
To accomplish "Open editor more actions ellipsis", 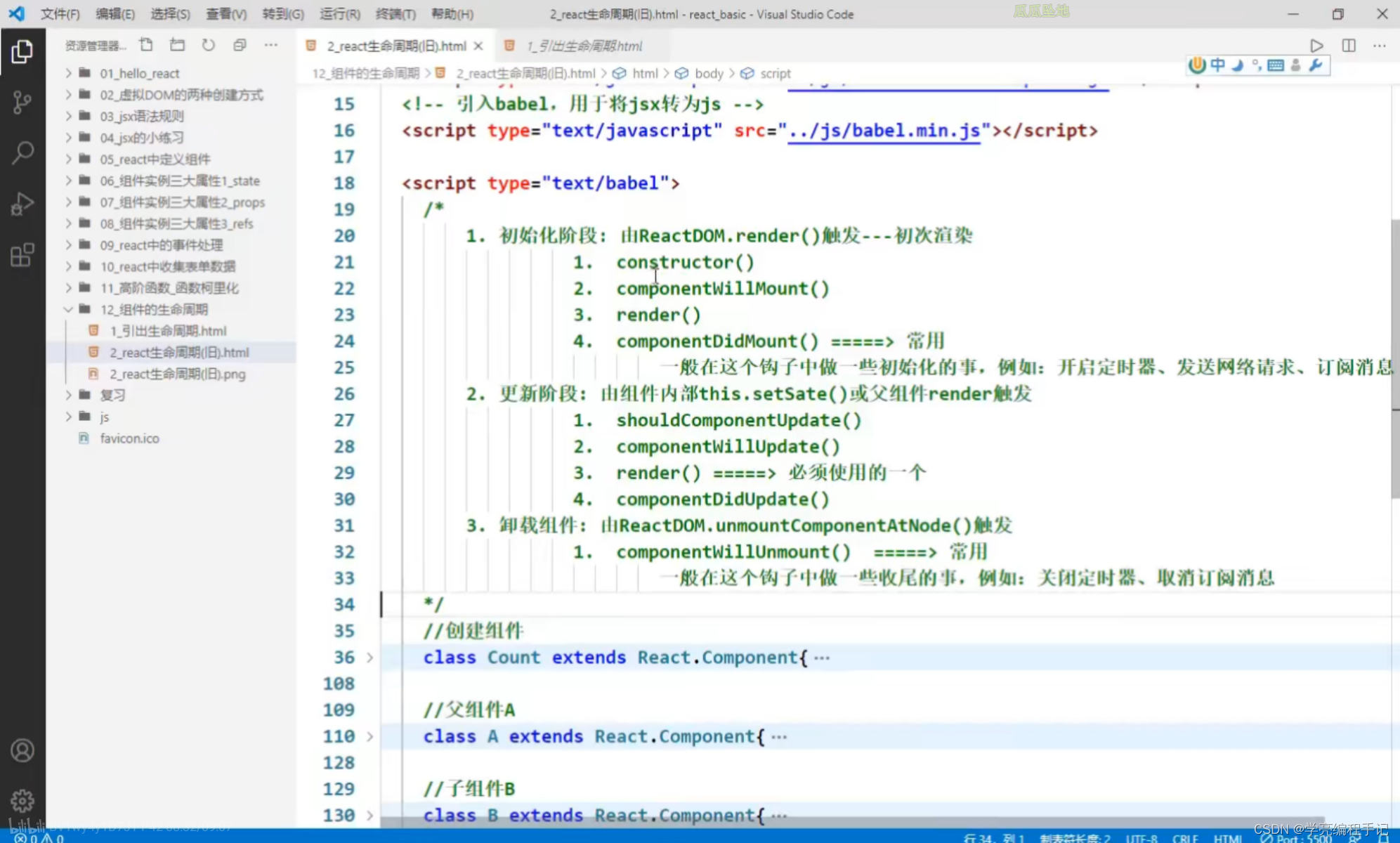I will 1380,46.
